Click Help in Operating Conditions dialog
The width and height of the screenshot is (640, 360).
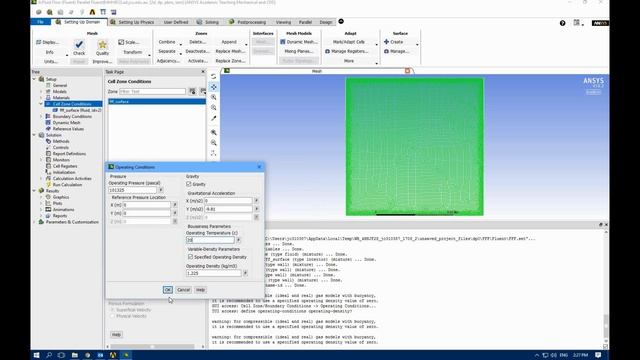[200, 290]
